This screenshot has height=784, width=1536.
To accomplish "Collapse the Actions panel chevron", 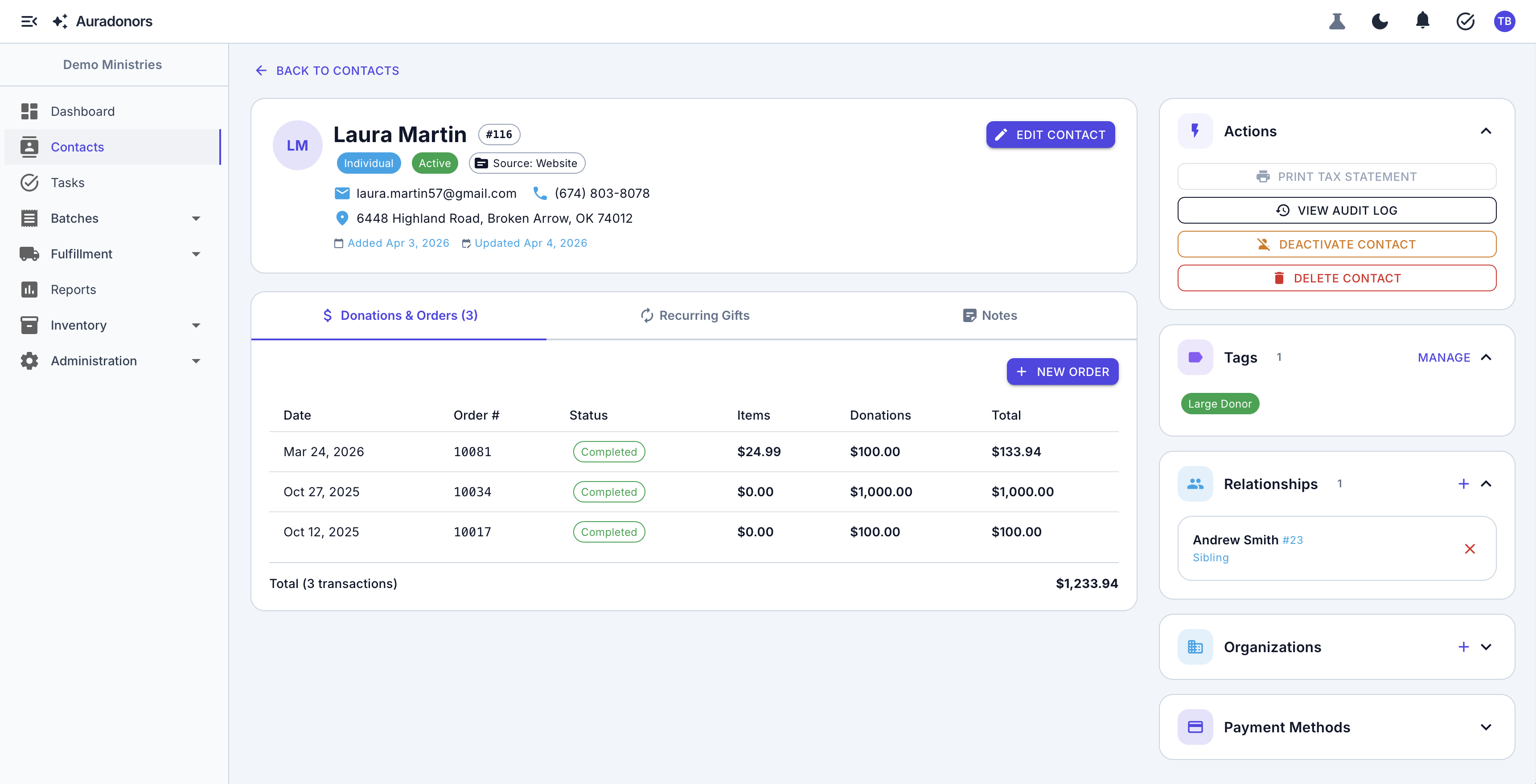I will point(1486,131).
